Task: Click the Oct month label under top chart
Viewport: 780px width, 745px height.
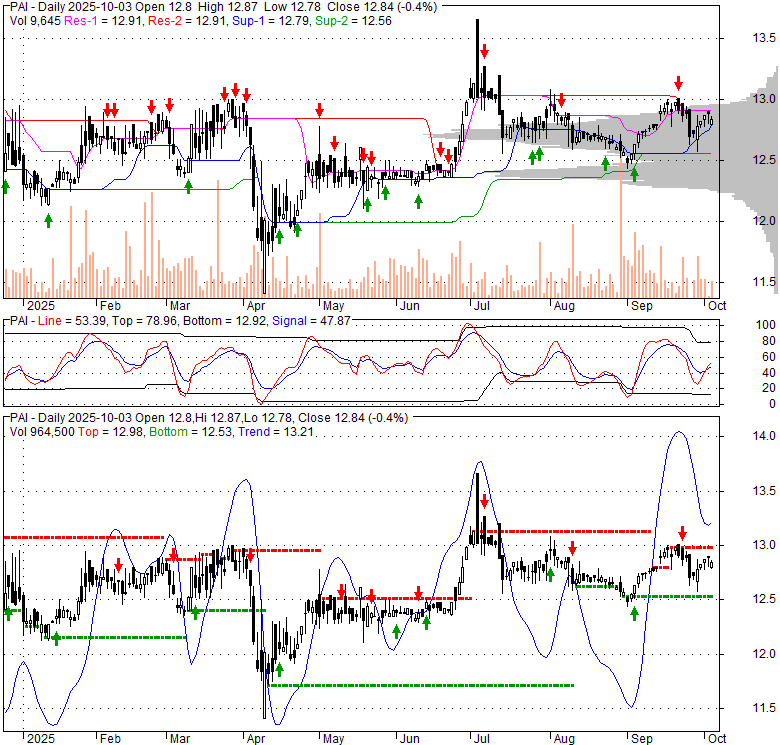Action: [717, 306]
